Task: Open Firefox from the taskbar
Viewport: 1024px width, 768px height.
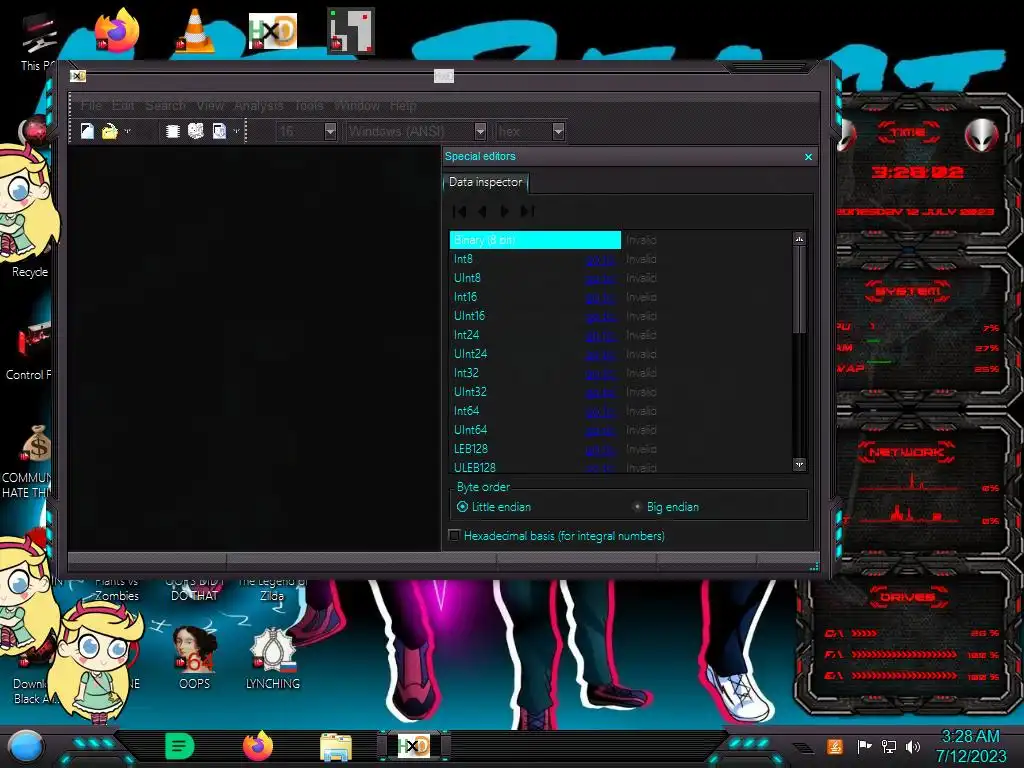Action: pyautogui.click(x=258, y=746)
